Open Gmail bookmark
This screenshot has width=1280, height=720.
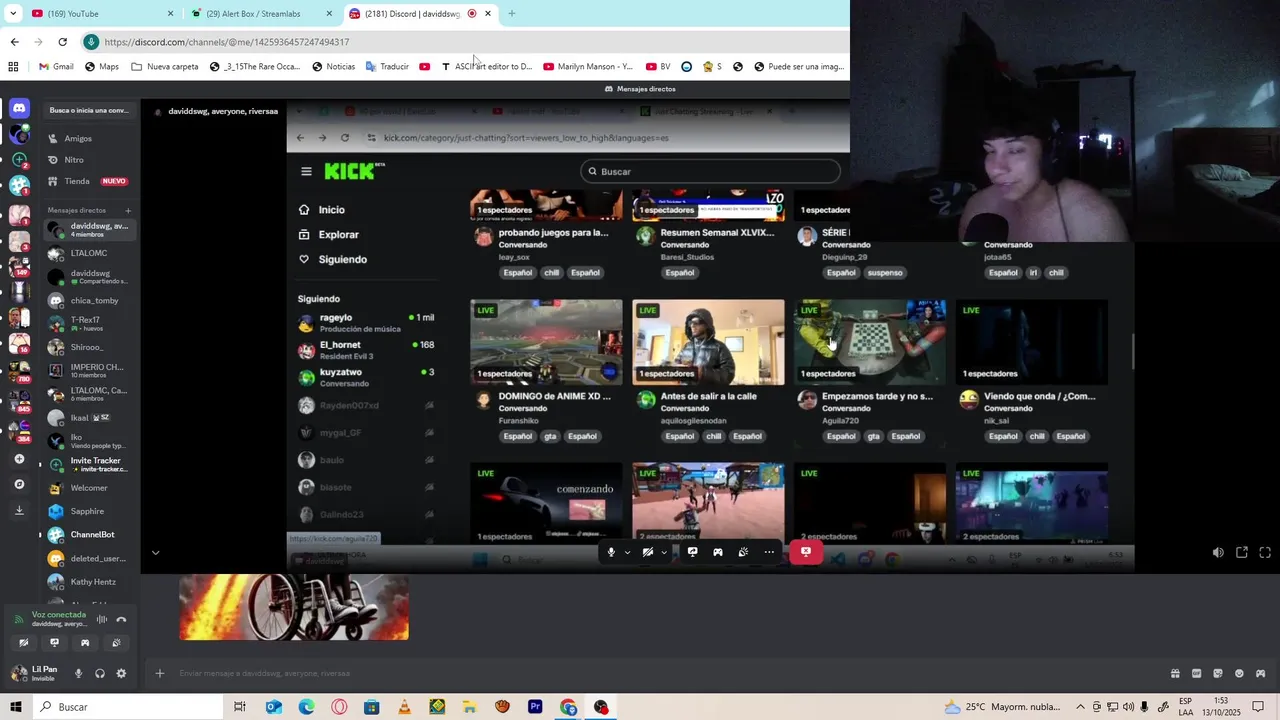56,66
